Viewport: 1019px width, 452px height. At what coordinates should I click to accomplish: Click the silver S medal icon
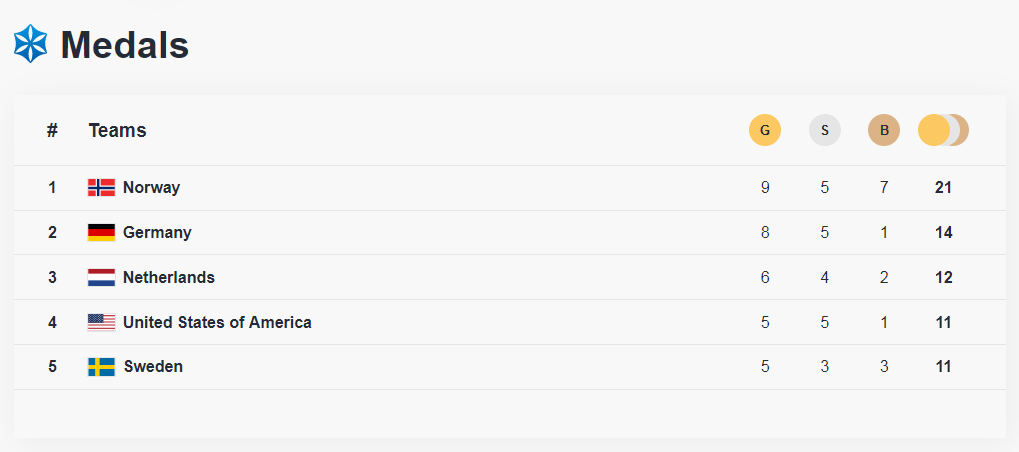(x=825, y=130)
